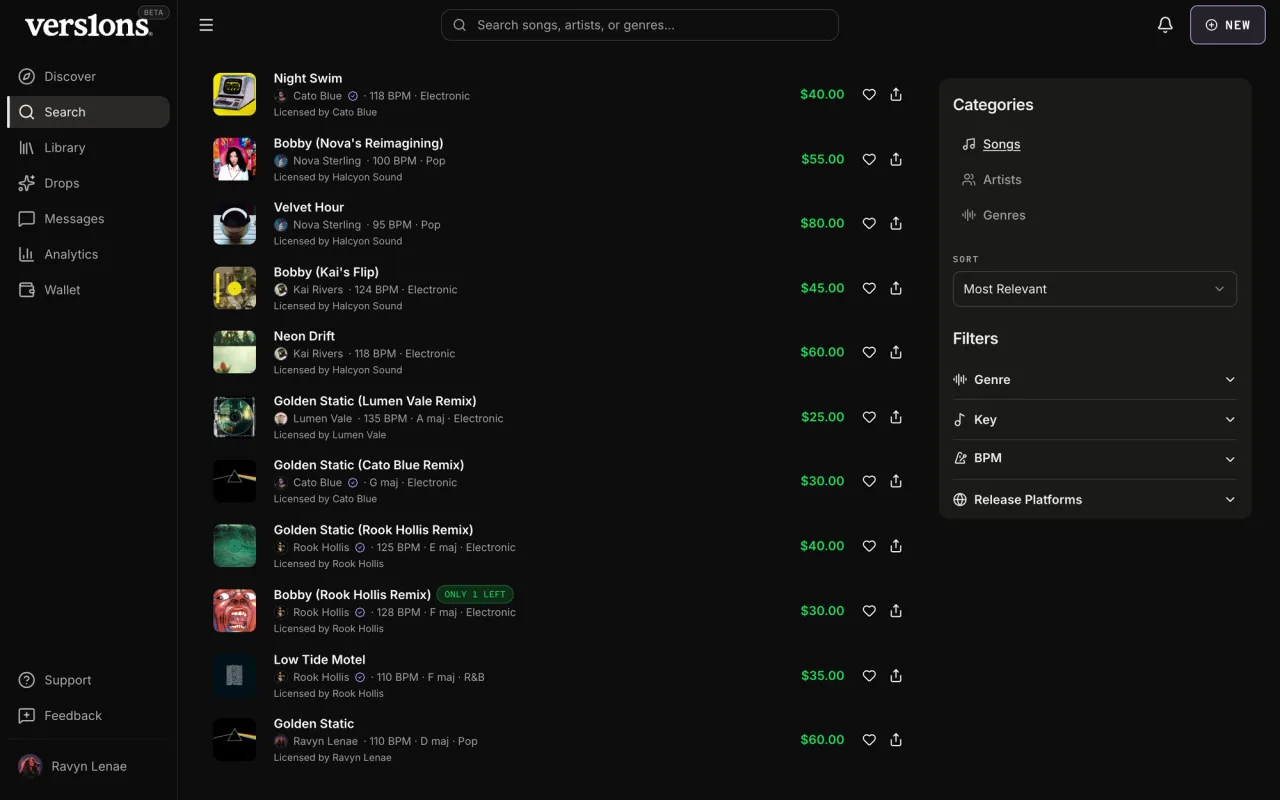Like the Neon Drift track
The width and height of the screenshot is (1280, 800).
pos(869,352)
